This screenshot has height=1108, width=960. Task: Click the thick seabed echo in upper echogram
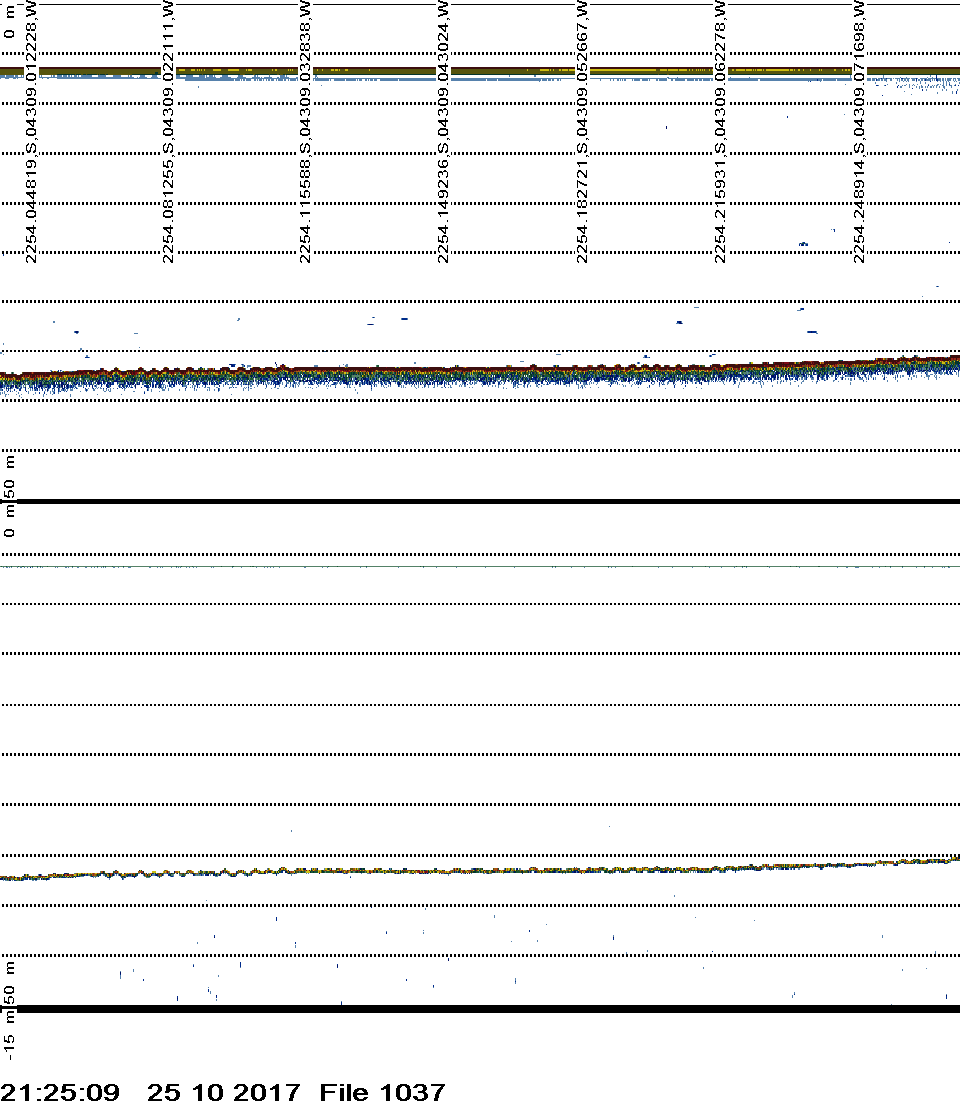480,374
